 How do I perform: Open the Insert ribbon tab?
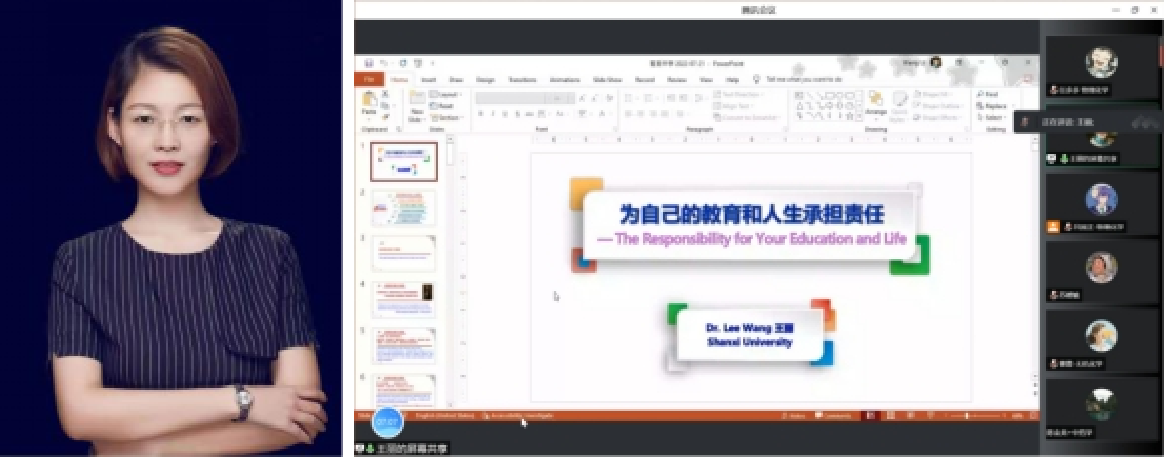(428, 79)
